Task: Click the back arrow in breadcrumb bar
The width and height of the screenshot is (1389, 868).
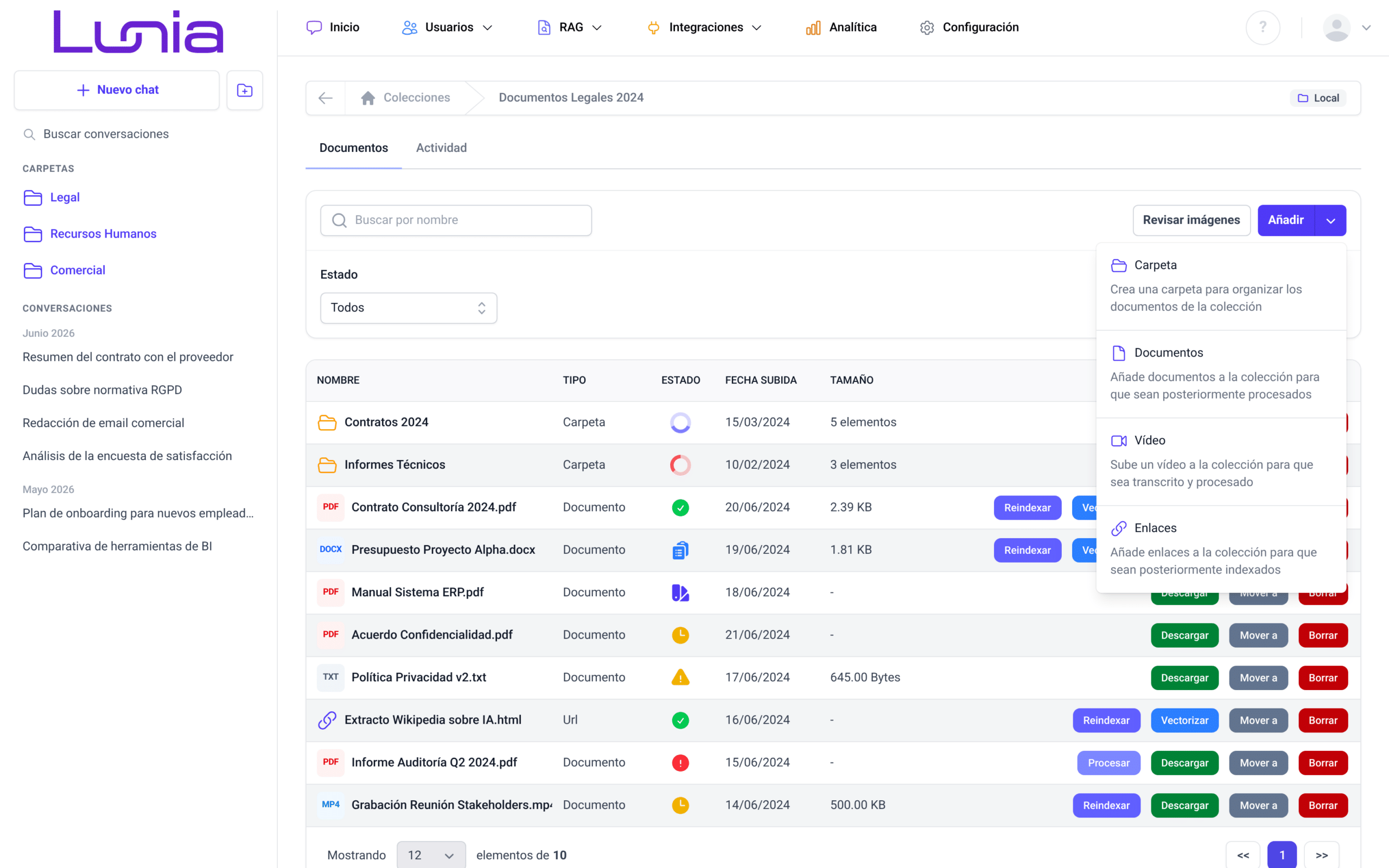Action: pos(326,98)
